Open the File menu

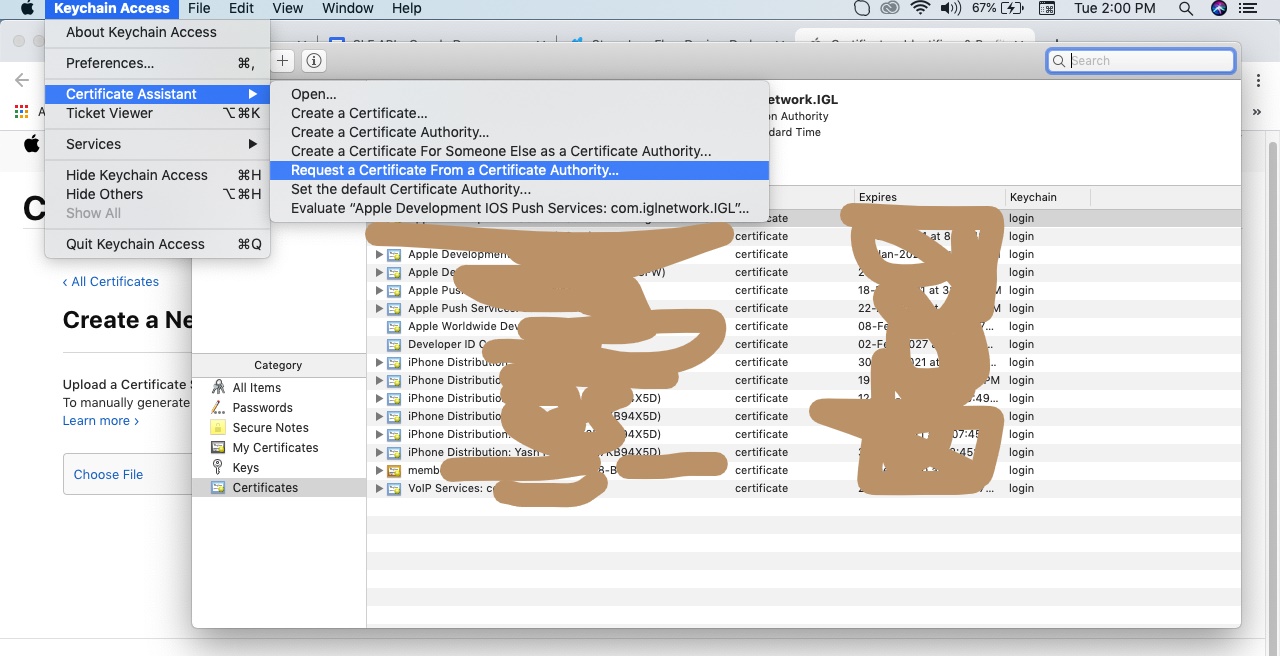coord(199,8)
